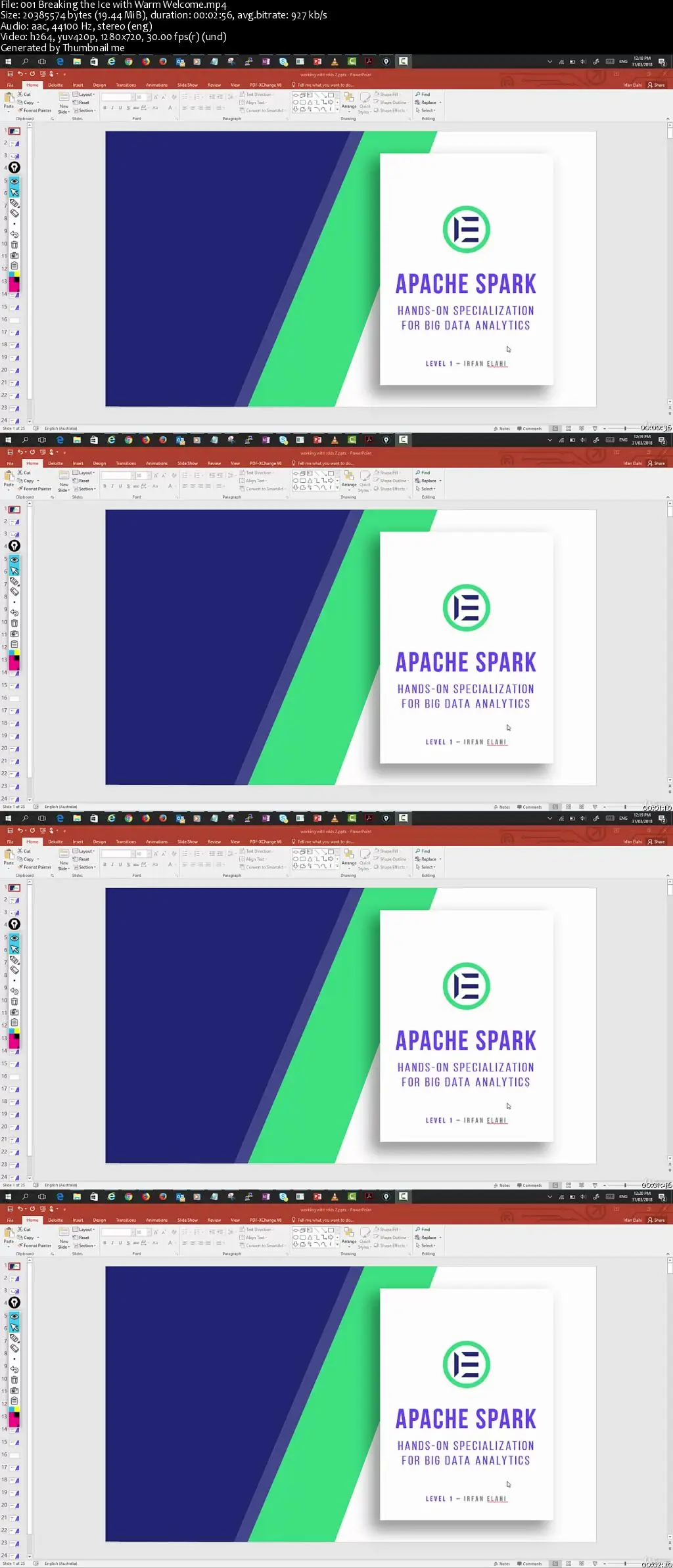673x1568 pixels.
Task: Click Notes in first frame's status bar
Action: pyautogui.click(x=502, y=428)
